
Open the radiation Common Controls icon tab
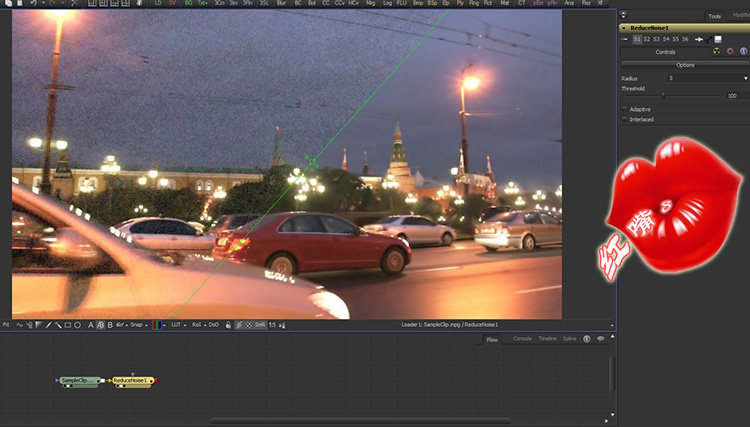coord(717,51)
